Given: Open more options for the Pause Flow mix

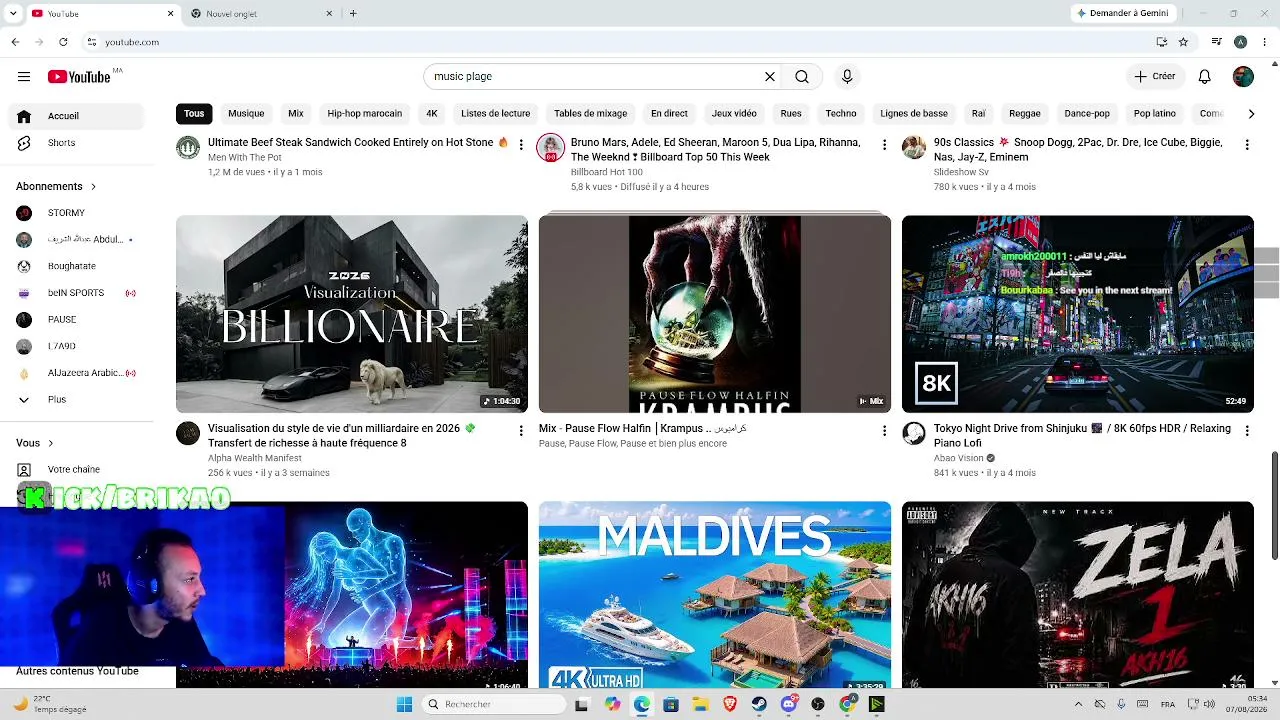Looking at the screenshot, I should [x=884, y=430].
